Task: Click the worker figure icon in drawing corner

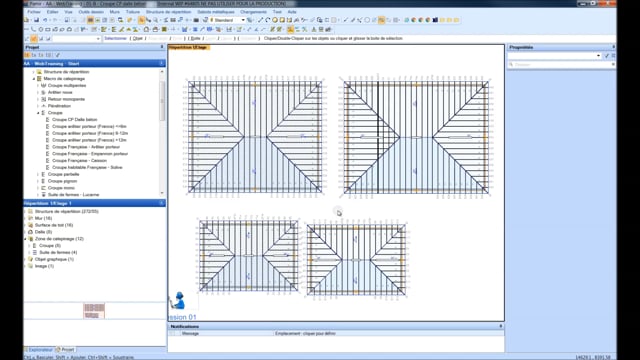Action: [178, 301]
